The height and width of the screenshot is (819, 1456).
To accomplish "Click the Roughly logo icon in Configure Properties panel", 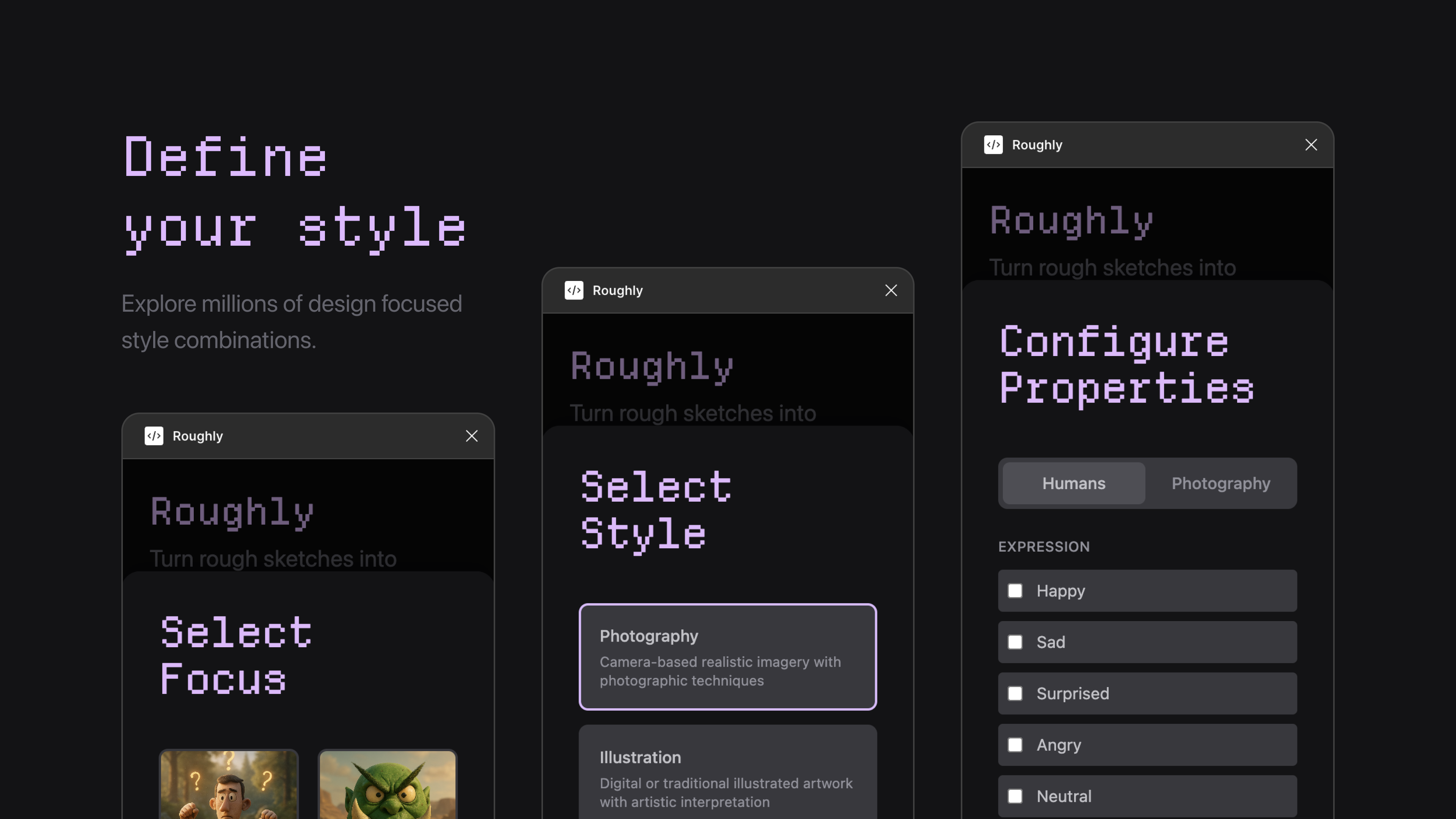I will 993,145.
